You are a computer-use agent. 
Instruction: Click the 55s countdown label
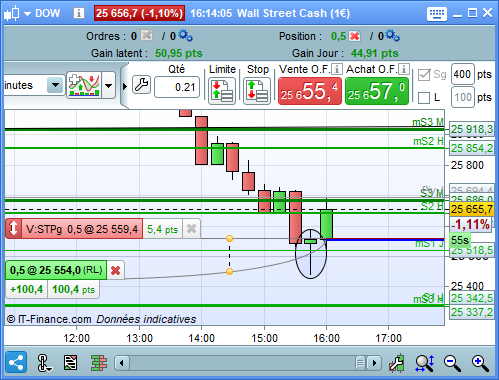(x=460, y=240)
